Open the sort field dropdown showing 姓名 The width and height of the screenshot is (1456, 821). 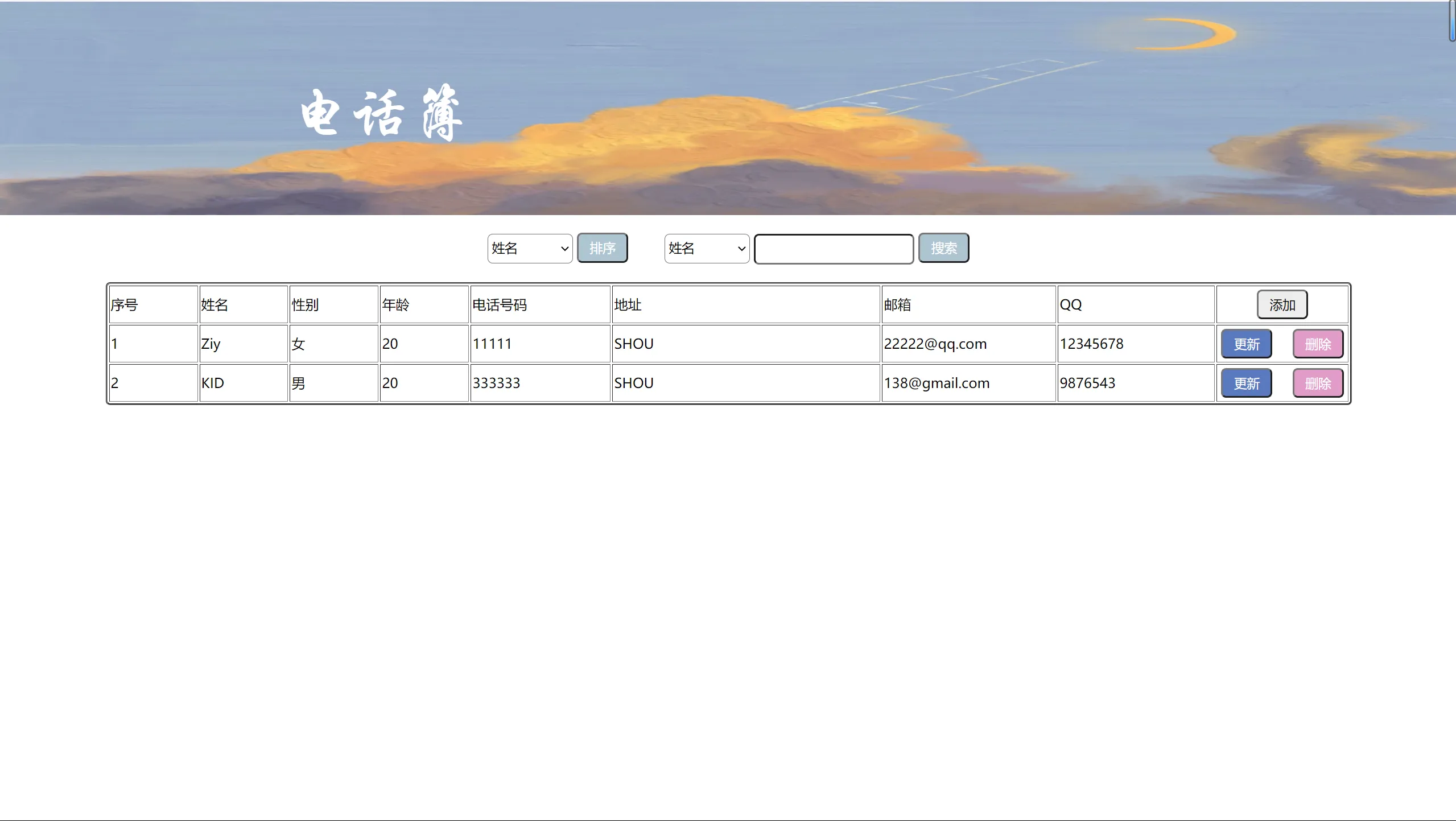click(530, 248)
